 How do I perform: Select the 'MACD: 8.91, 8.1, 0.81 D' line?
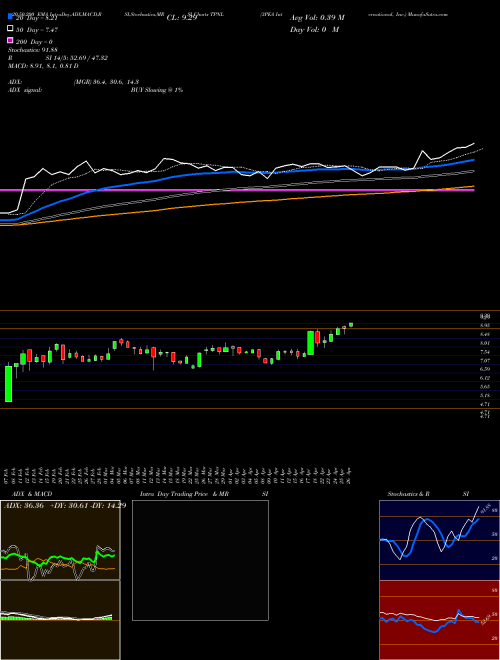click(43, 66)
